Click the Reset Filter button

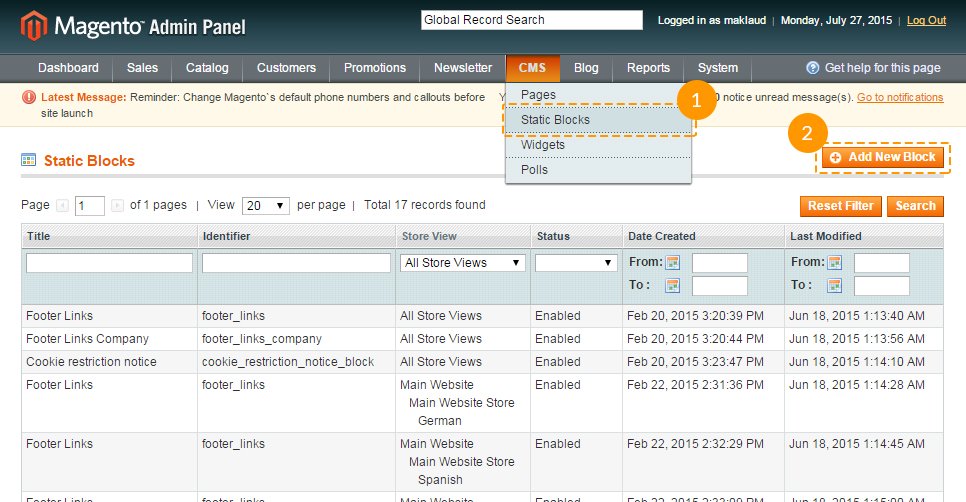tap(841, 206)
